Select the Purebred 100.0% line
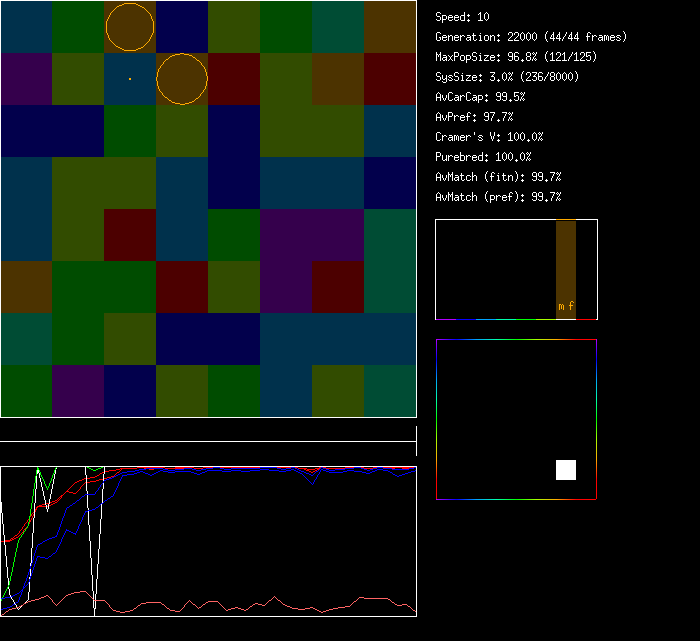This screenshot has width=700, height=641. (x=484, y=157)
